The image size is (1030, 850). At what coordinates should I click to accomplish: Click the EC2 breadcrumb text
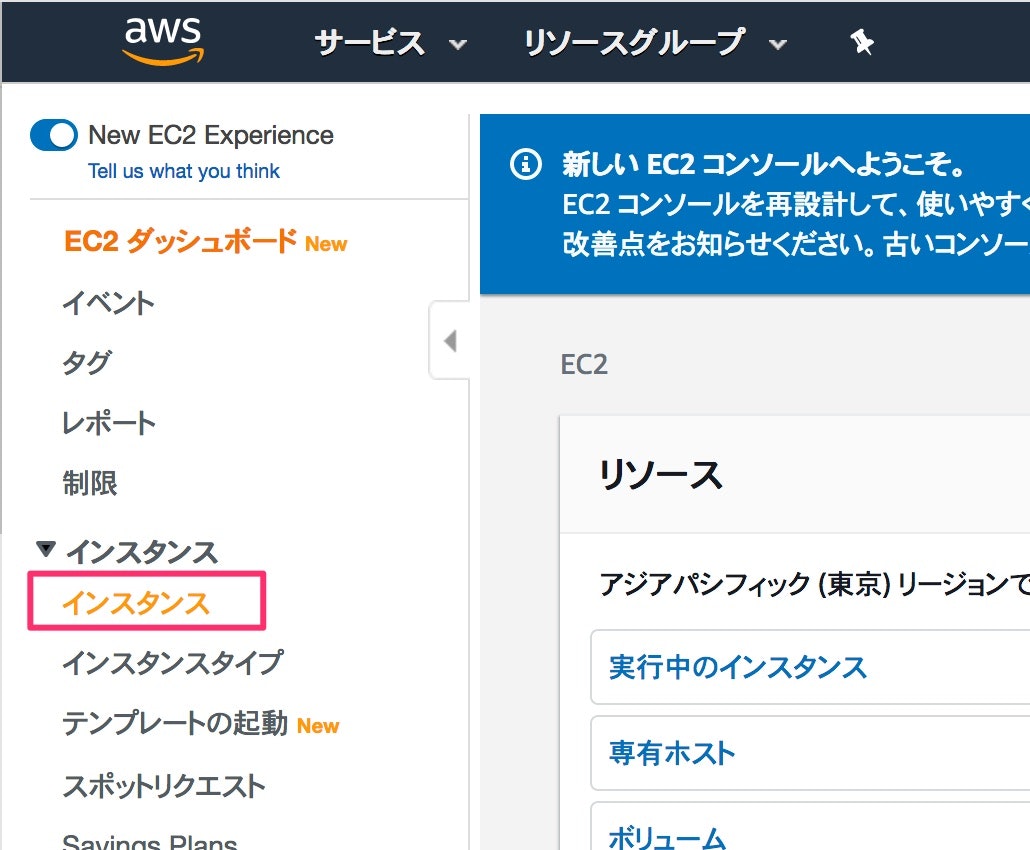[x=584, y=364]
